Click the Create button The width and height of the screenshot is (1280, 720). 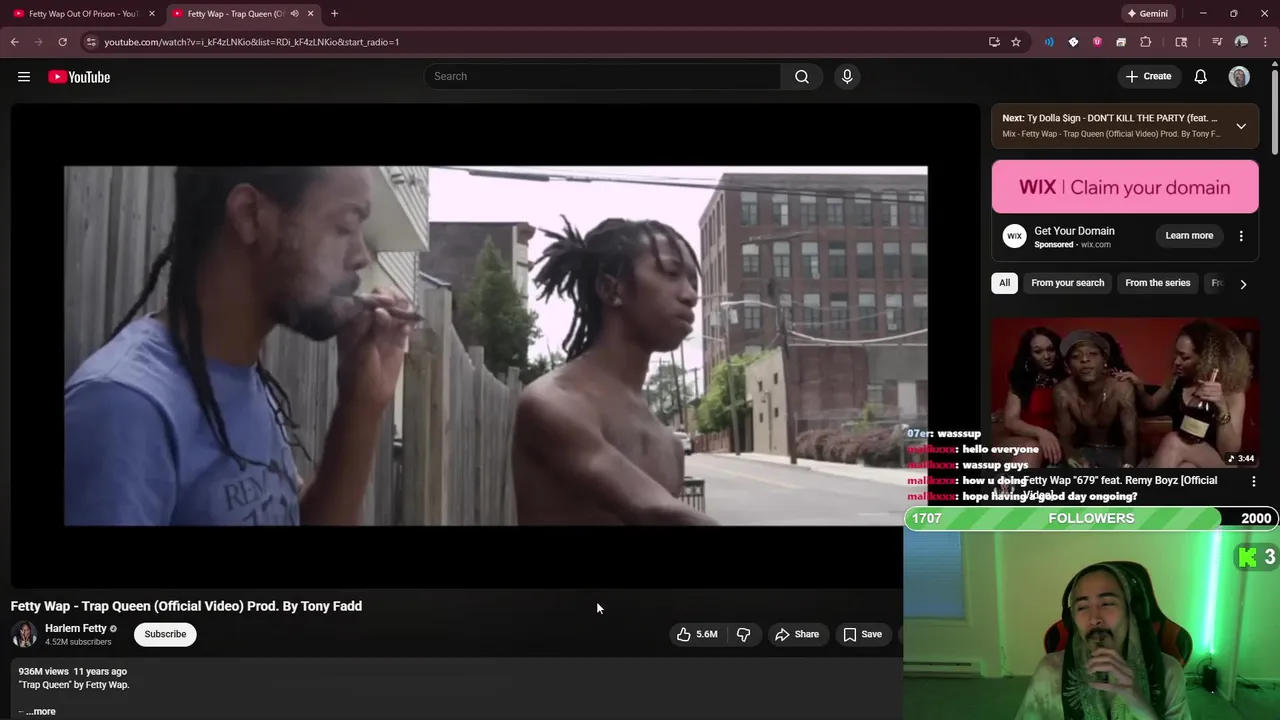pyautogui.click(x=1148, y=77)
